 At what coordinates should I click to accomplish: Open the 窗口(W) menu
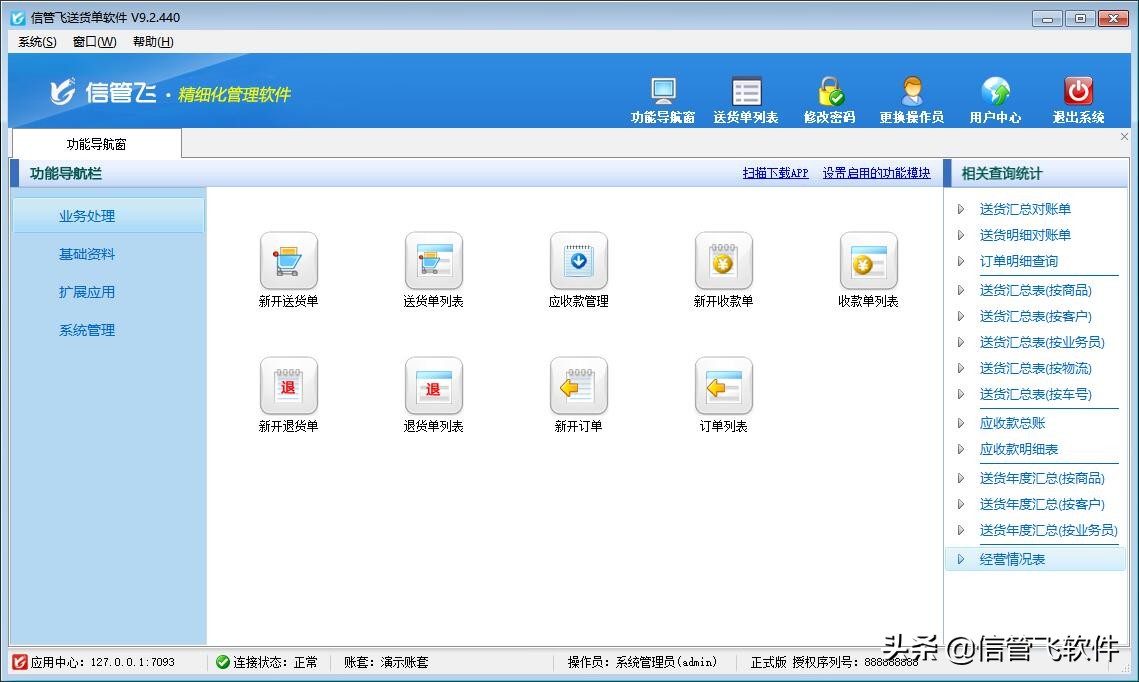94,41
